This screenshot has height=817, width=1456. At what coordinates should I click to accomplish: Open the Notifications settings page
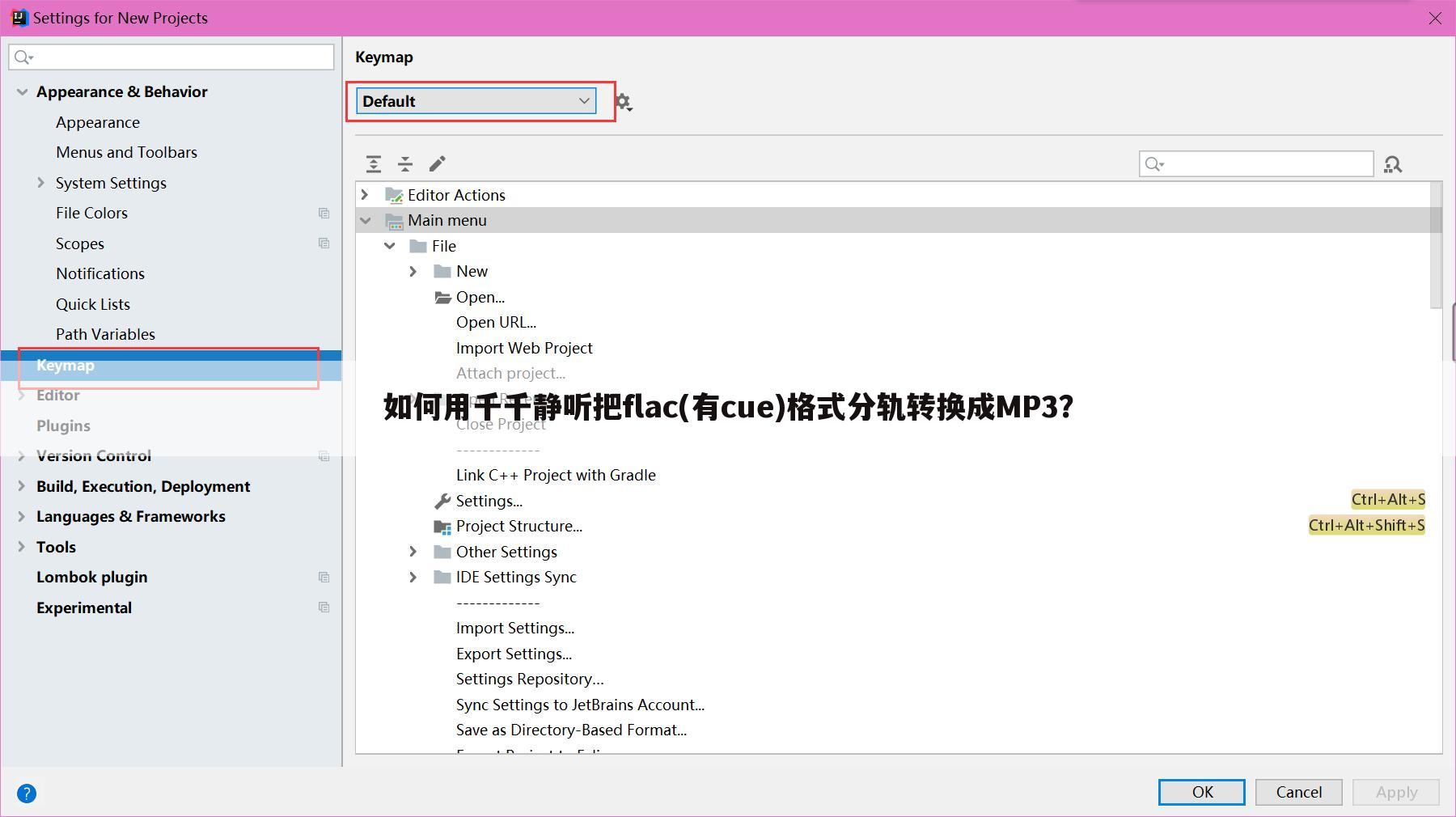click(x=100, y=273)
